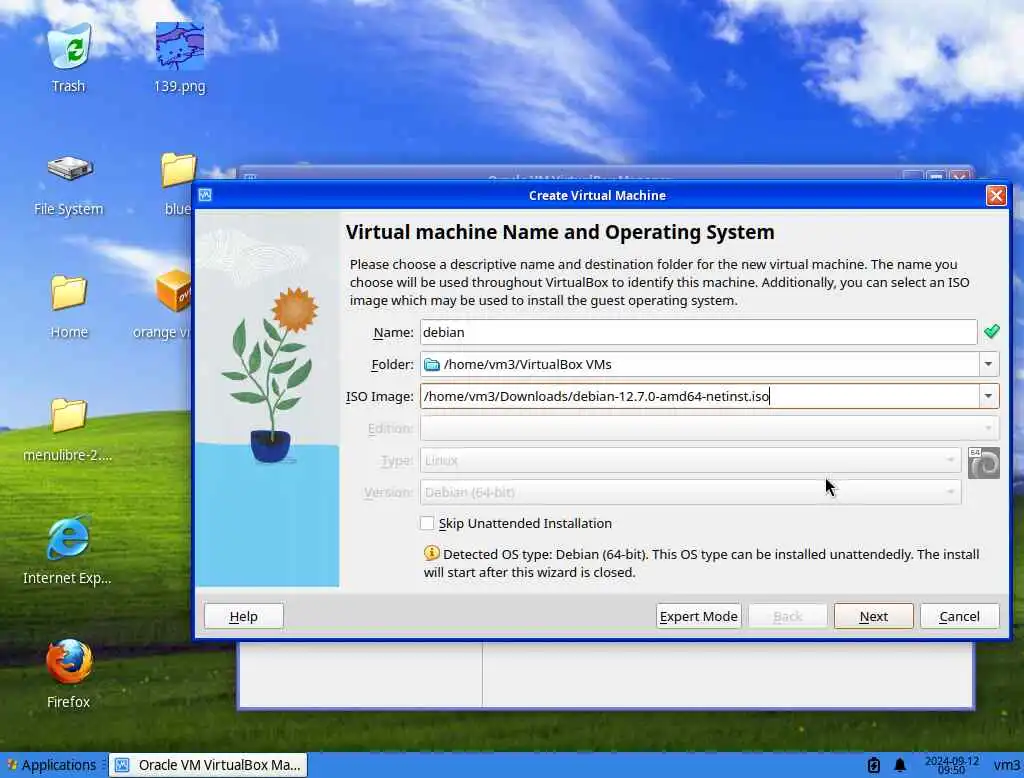
Task: Open the 139.png image file
Action: point(180,46)
